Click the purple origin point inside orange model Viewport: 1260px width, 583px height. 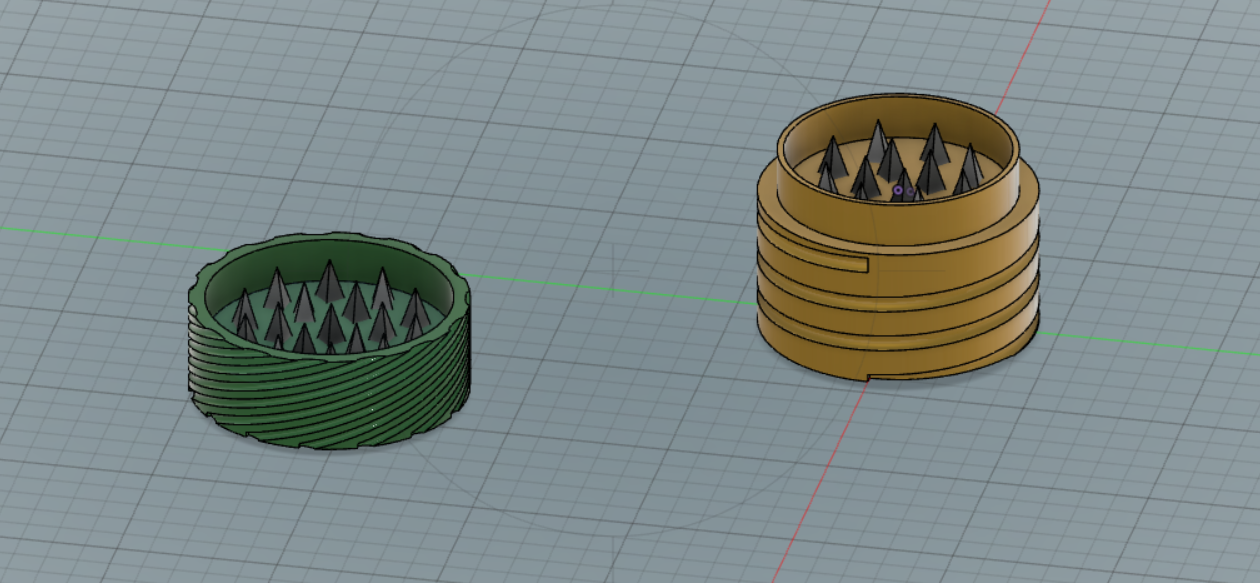[x=898, y=190]
